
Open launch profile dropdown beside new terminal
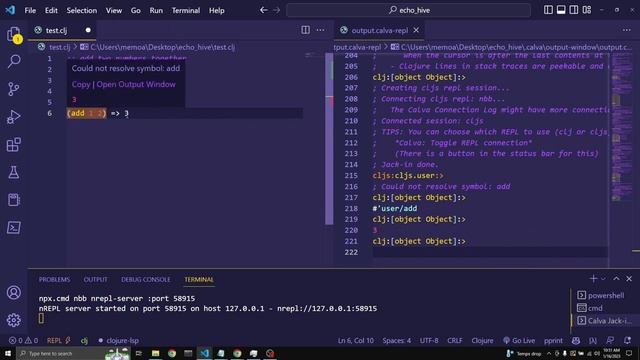point(603,279)
